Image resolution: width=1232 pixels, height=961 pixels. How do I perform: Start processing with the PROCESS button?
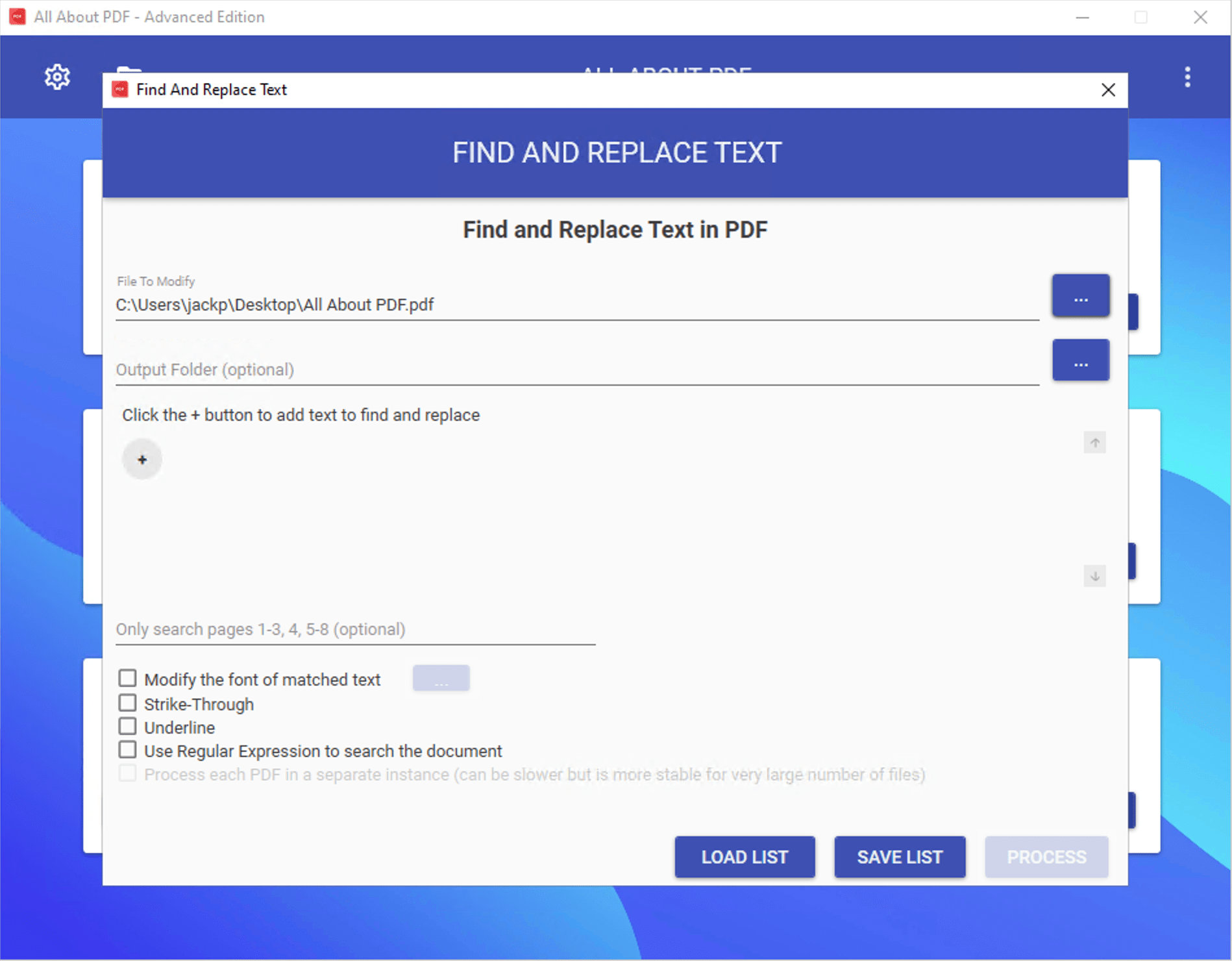tap(1046, 856)
